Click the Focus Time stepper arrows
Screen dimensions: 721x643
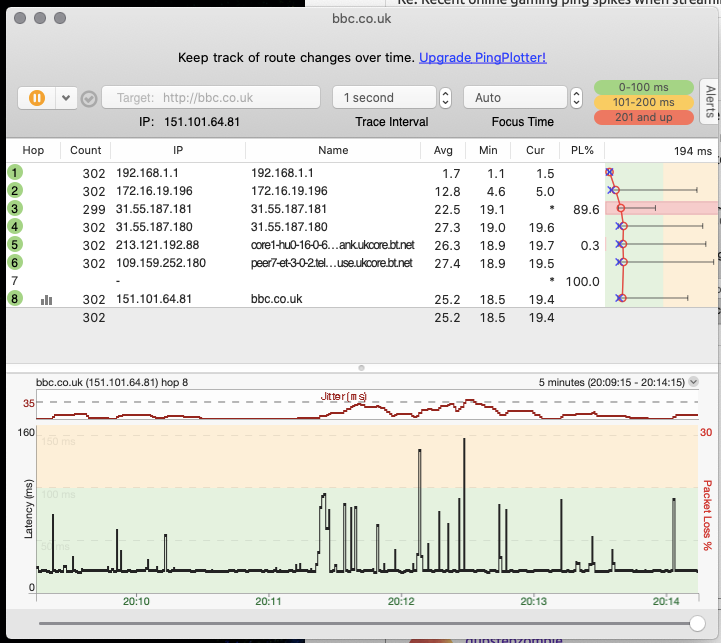[x=576, y=98]
